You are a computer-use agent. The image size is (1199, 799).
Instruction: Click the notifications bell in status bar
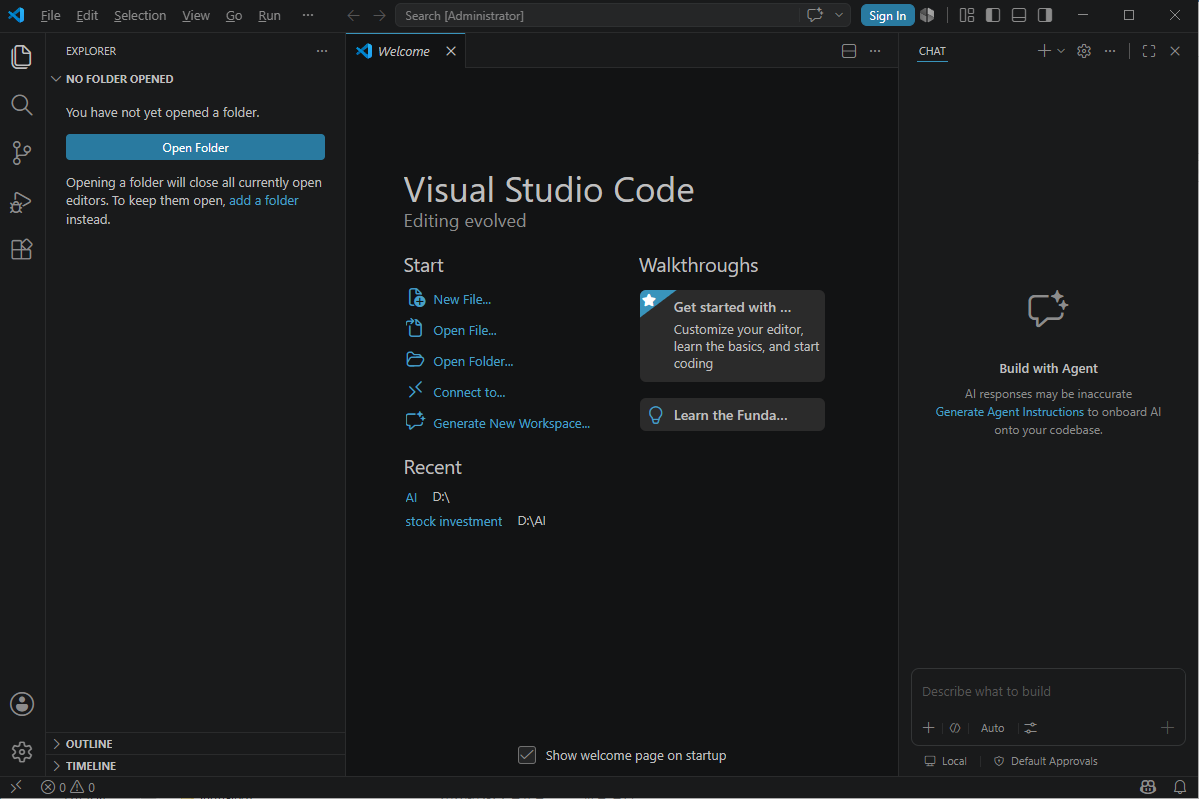[x=1180, y=787]
